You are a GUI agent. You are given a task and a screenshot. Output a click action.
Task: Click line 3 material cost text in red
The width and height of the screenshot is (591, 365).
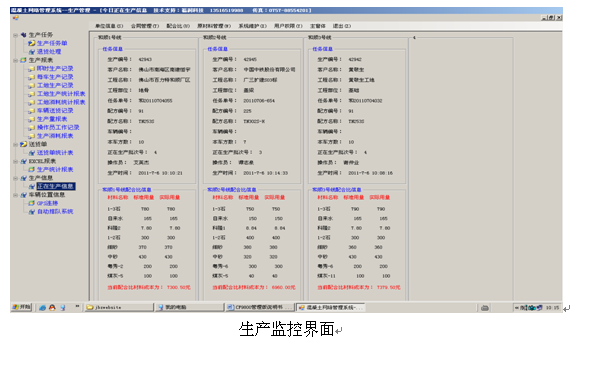click(359, 287)
